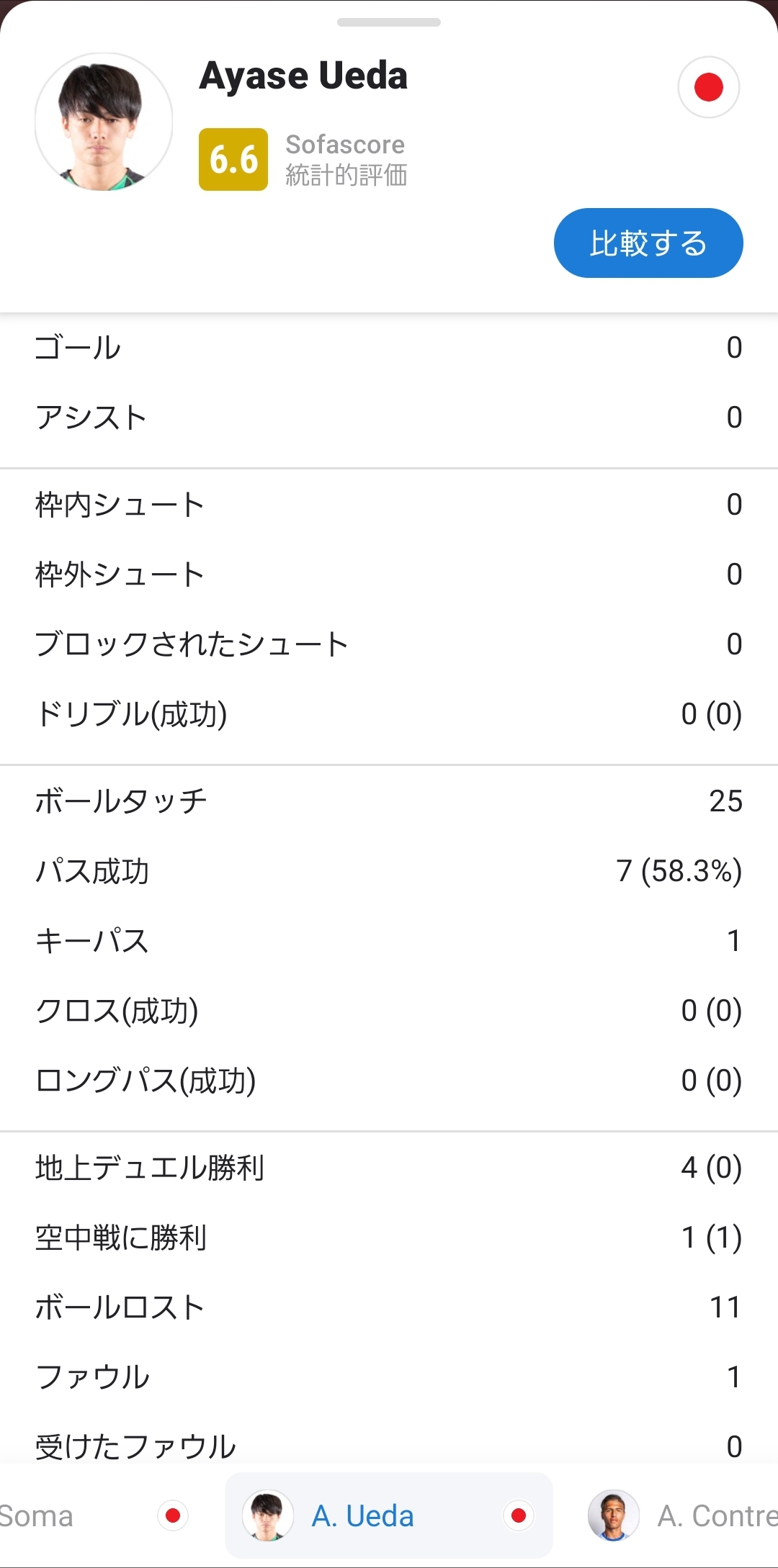Image resolution: width=778 pixels, height=1568 pixels.
Task: Tap the small A. Ueda avatar in the bottom bar
Action: click(x=267, y=1515)
